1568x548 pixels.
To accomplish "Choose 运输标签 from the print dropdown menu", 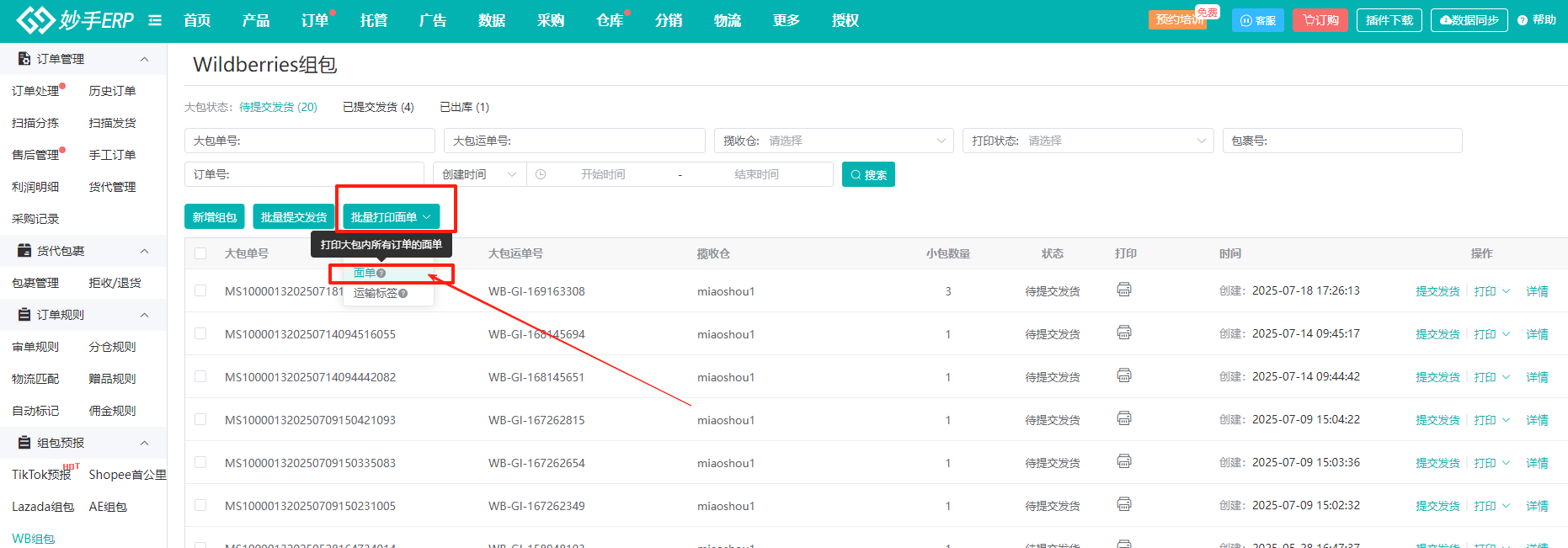I will [x=376, y=293].
